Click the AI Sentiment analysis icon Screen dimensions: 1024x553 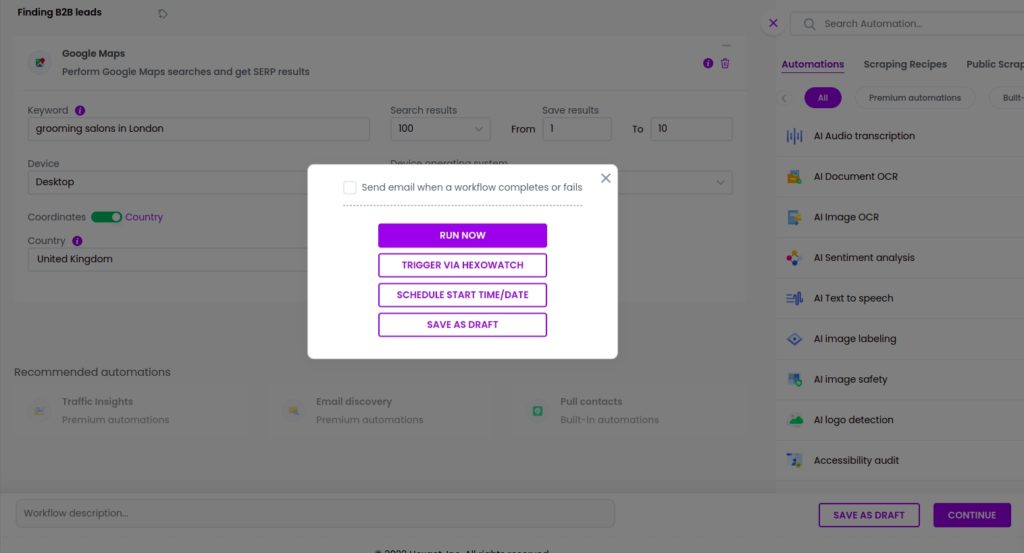tap(794, 257)
